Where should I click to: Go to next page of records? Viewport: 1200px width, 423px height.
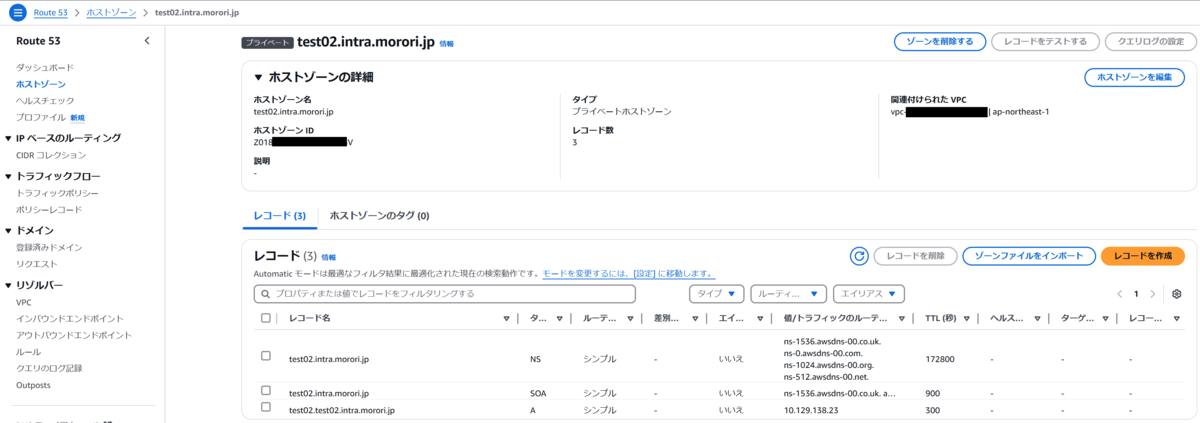[1153, 294]
